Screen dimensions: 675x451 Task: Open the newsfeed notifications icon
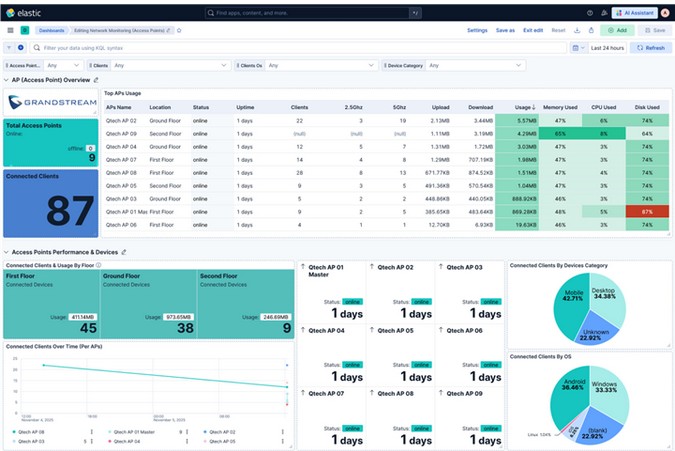pos(604,13)
